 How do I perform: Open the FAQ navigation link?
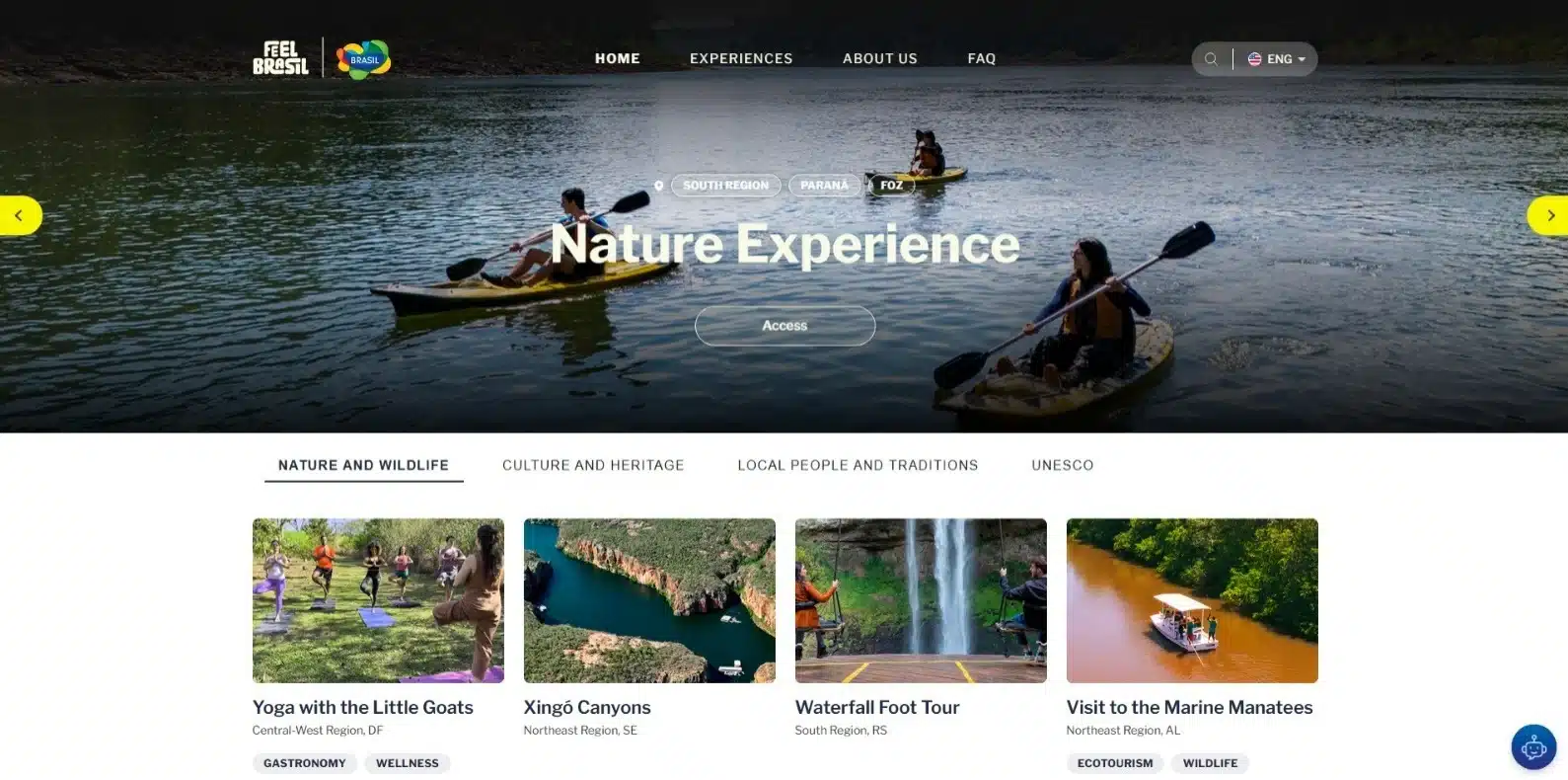981,58
